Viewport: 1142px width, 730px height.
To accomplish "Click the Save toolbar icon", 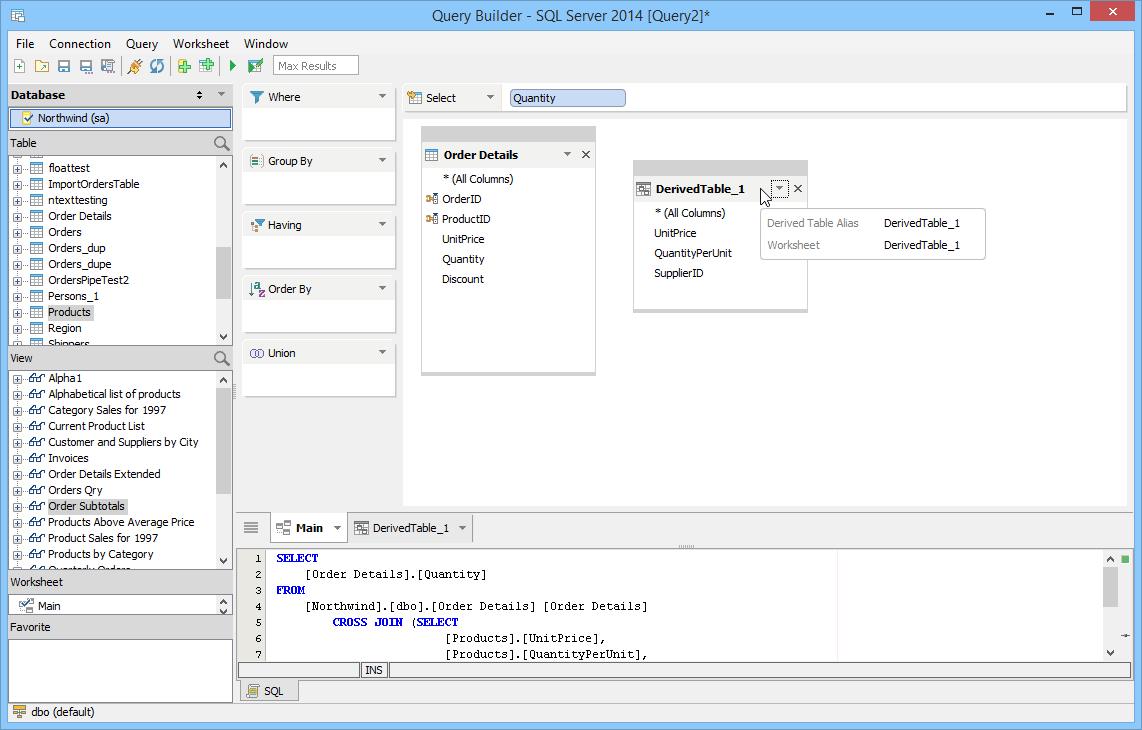I will (x=64, y=66).
